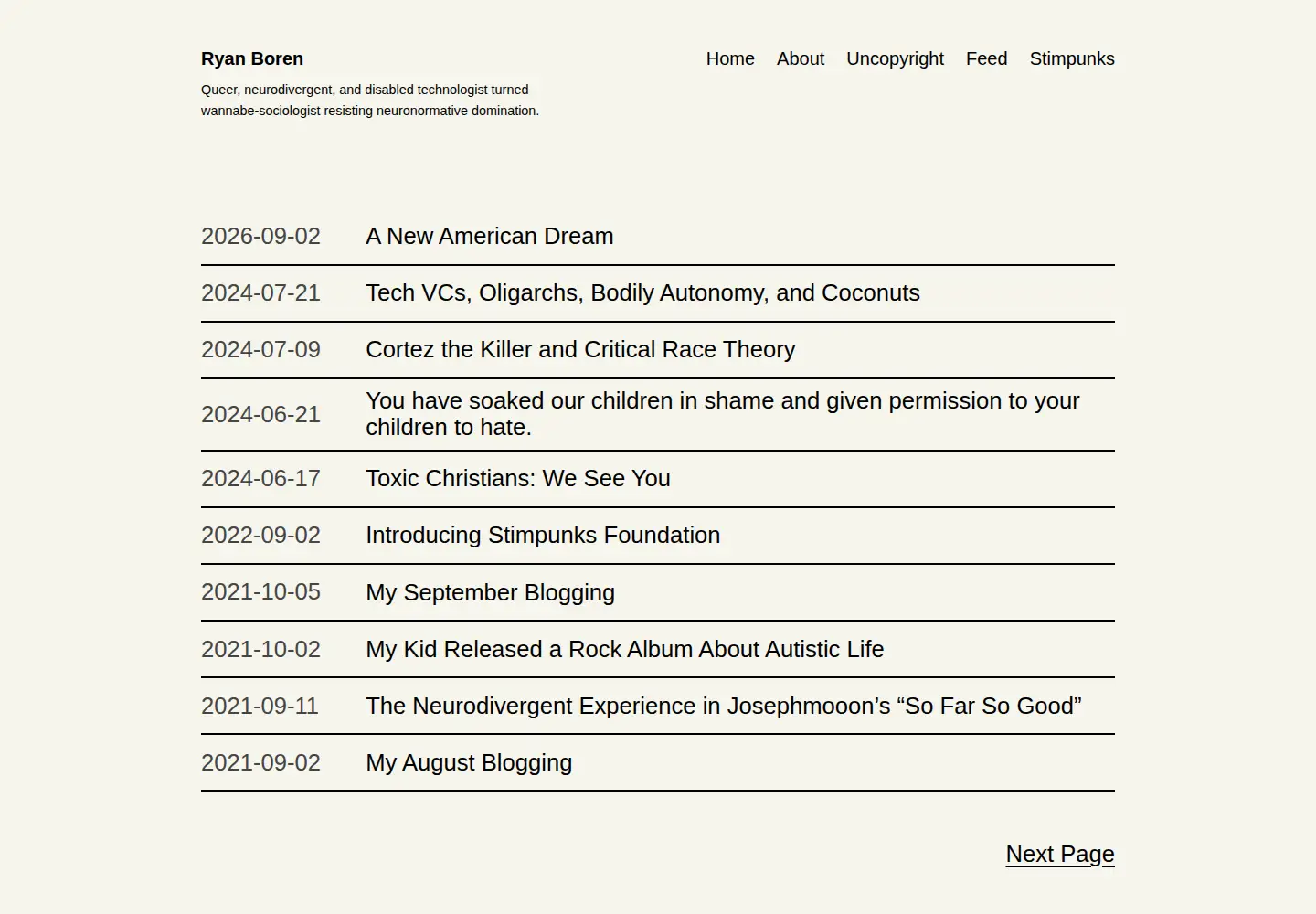Open My Kid Released a Rock Album post

[x=625, y=649]
